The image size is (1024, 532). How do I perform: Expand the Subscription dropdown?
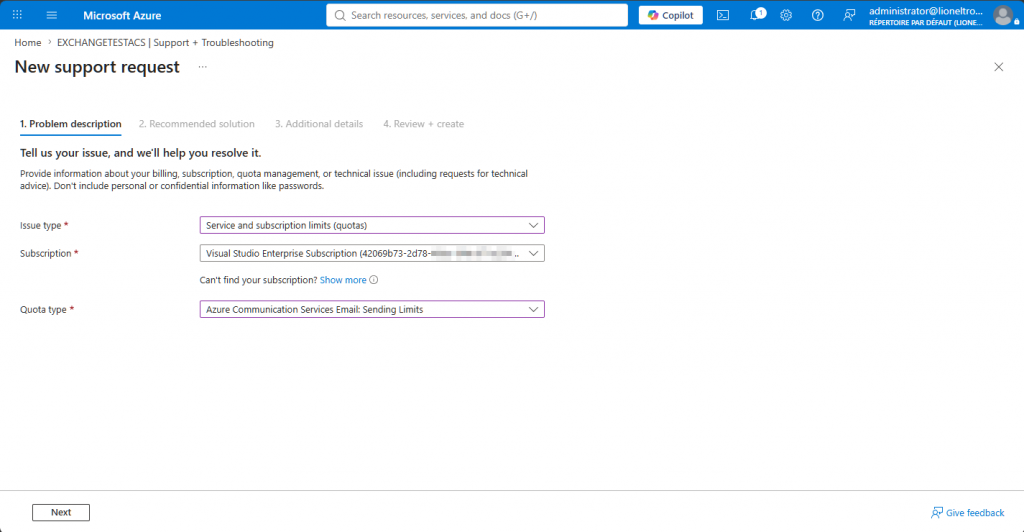(372, 253)
